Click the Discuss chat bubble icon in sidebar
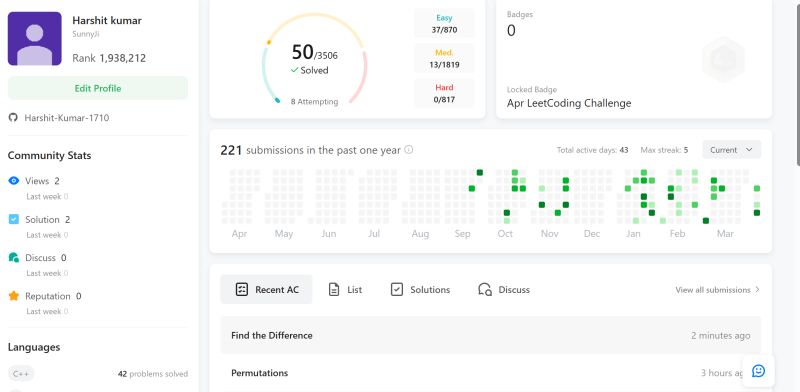The image size is (800, 392). (x=14, y=258)
